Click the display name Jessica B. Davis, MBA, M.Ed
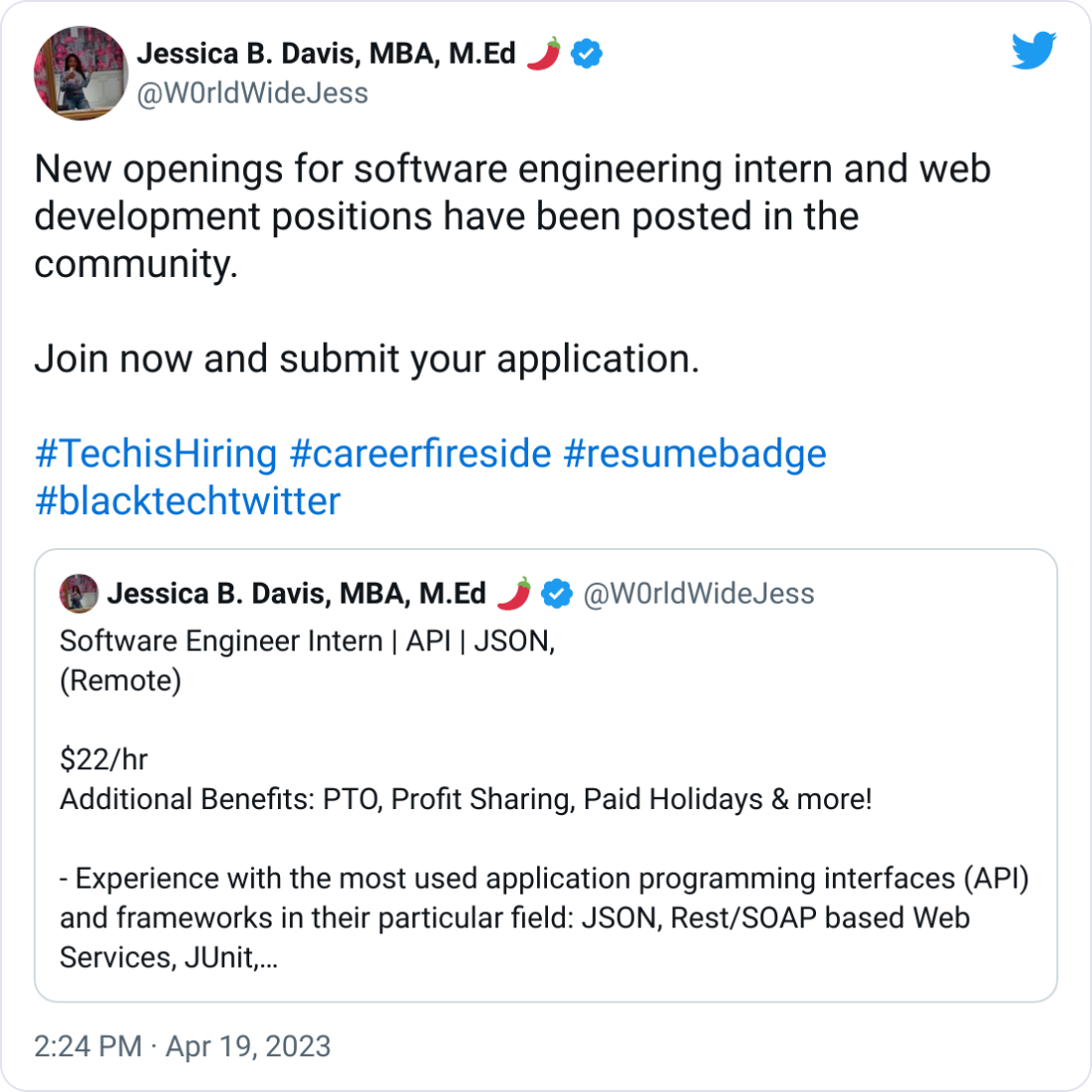This screenshot has height=1092, width=1092. (x=328, y=54)
